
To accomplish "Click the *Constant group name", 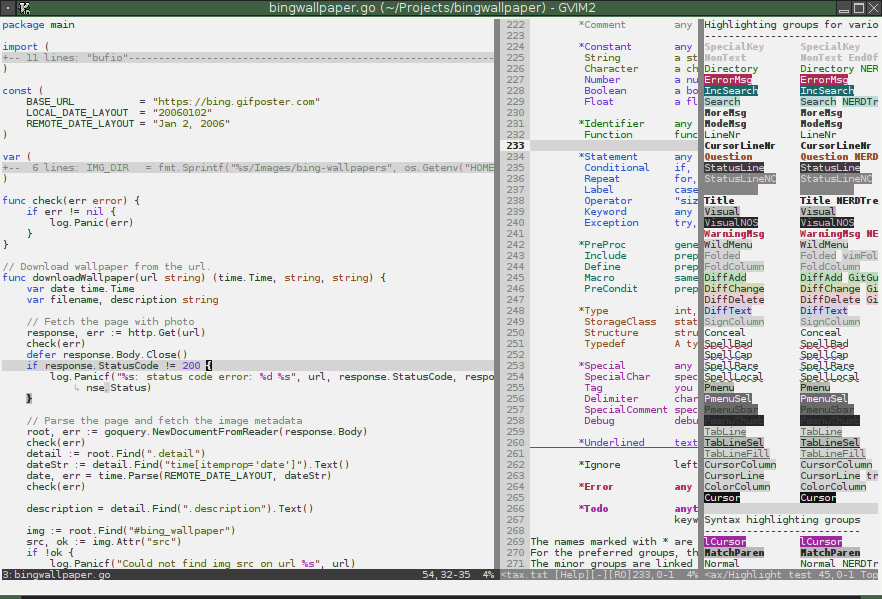I will click(605, 47).
